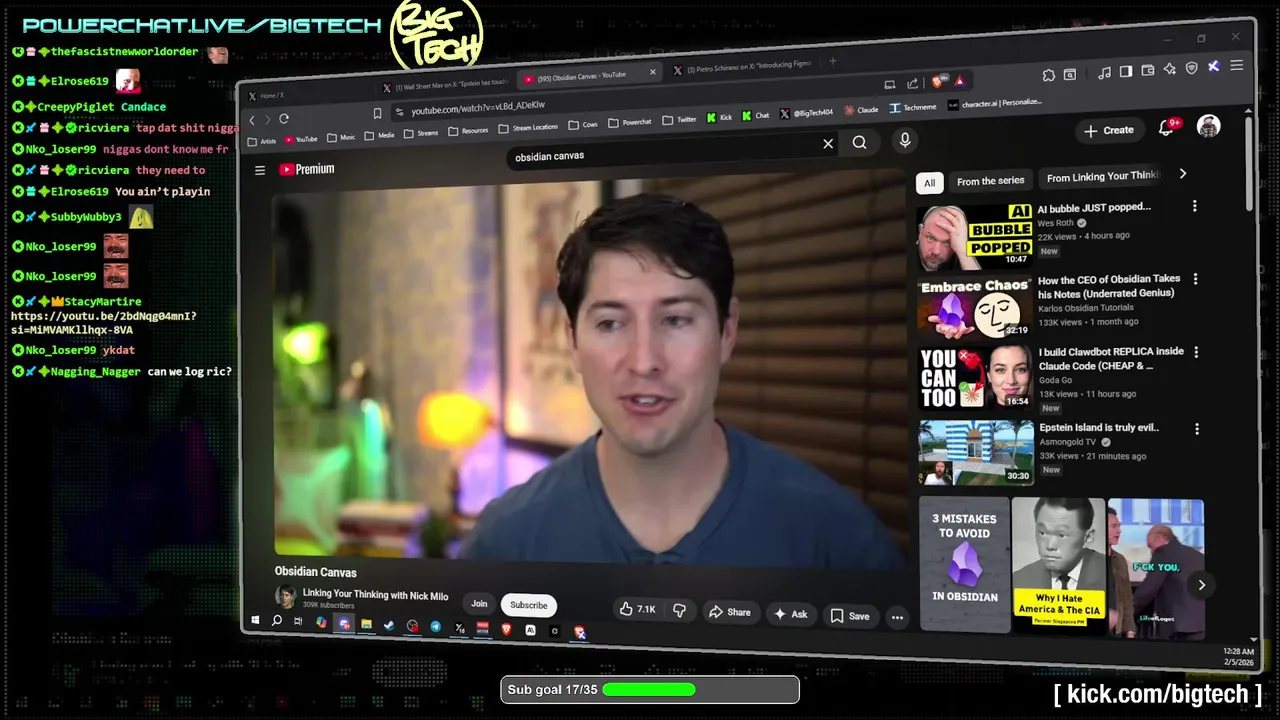
Task: Open the Windows Start menu
Action: 255,619
